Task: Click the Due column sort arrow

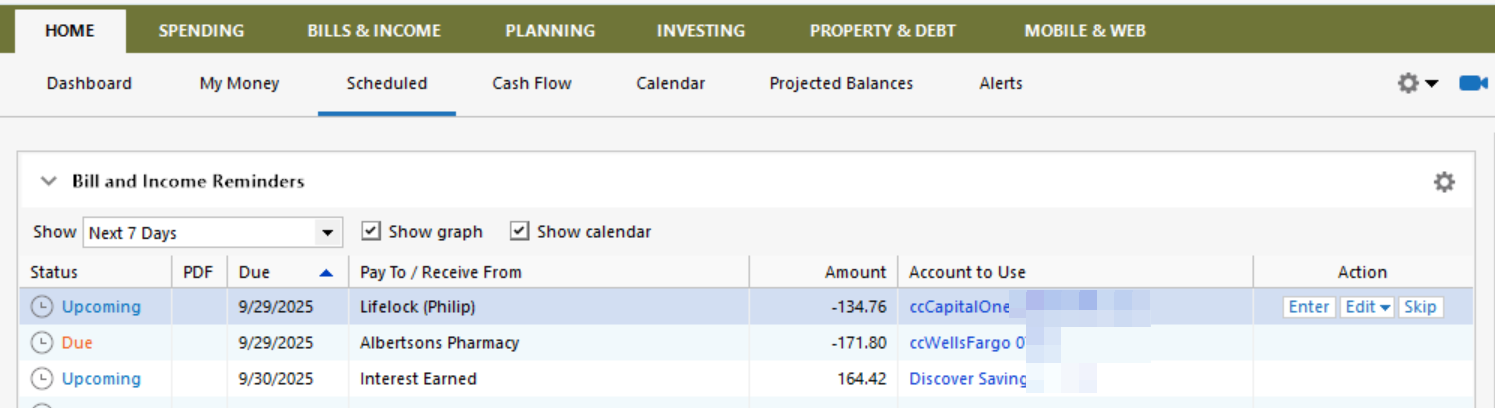Action: click(326, 272)
